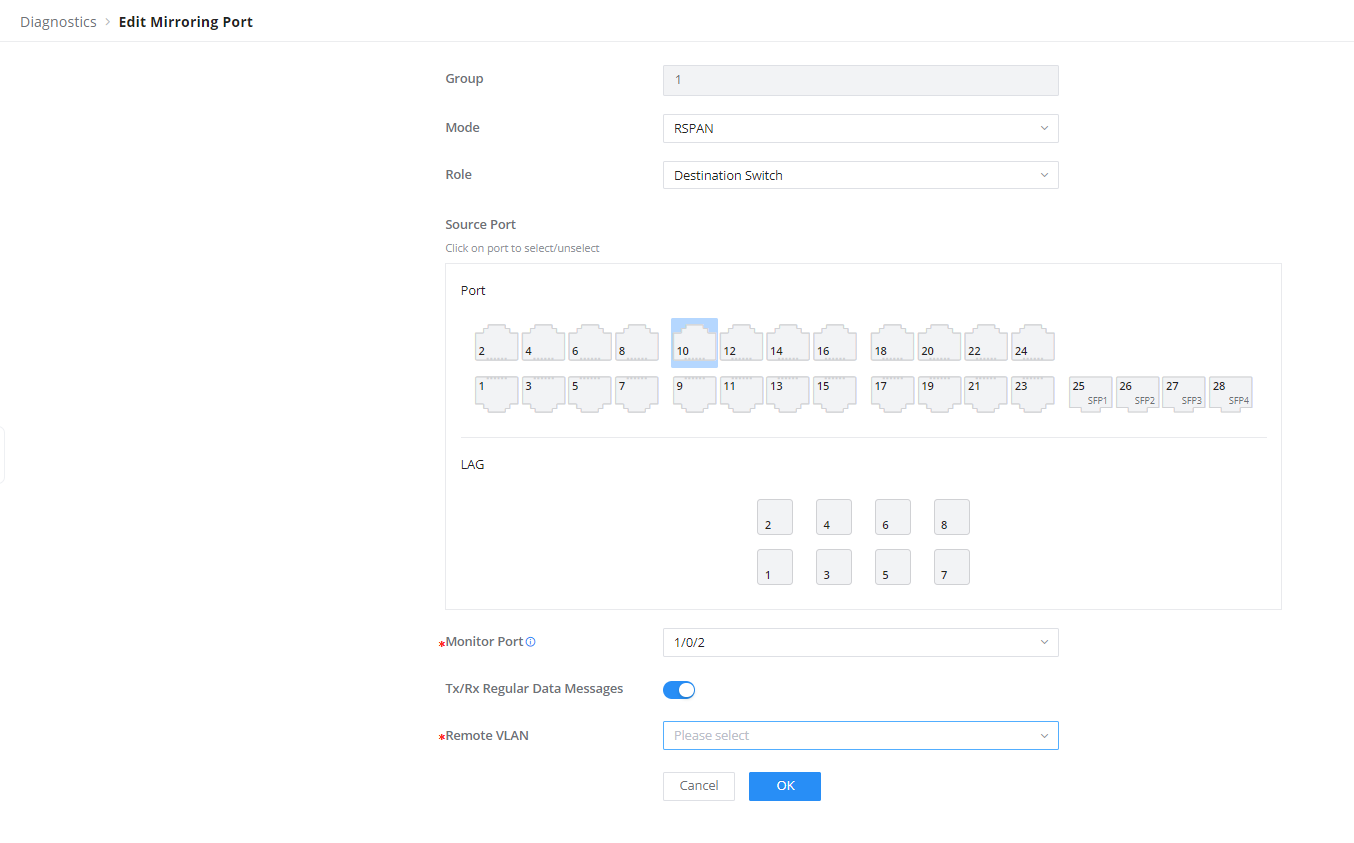Expand the Role dropdown Destination Switch
Screen dimensions: 1354x843
coord(860,175)
